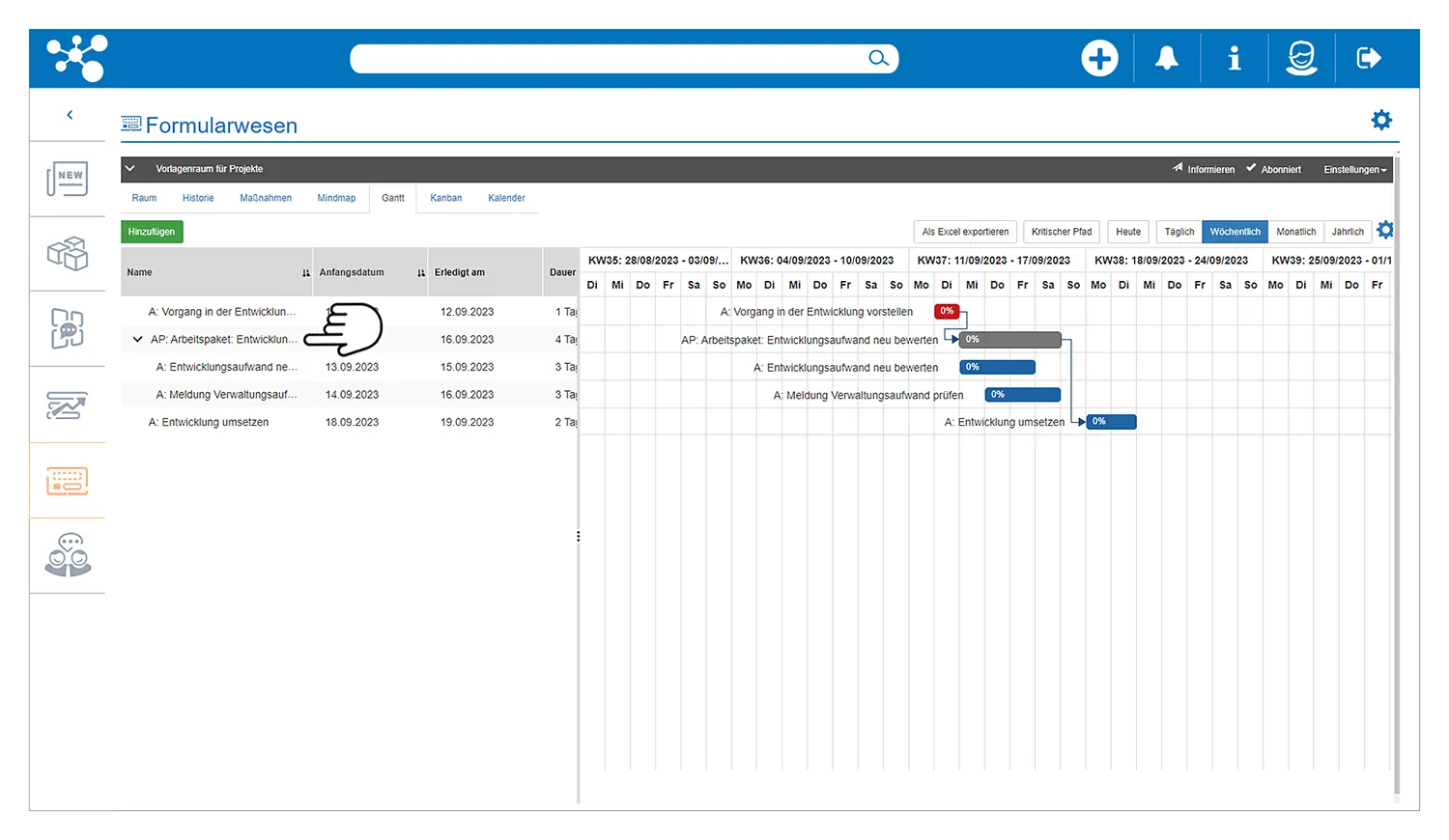This screenshot has width=1449, height=840.
Task: Collapse the Vorlagenraum für Projekte header chevron
Action: pyautogui.click(x=130, y=169)
